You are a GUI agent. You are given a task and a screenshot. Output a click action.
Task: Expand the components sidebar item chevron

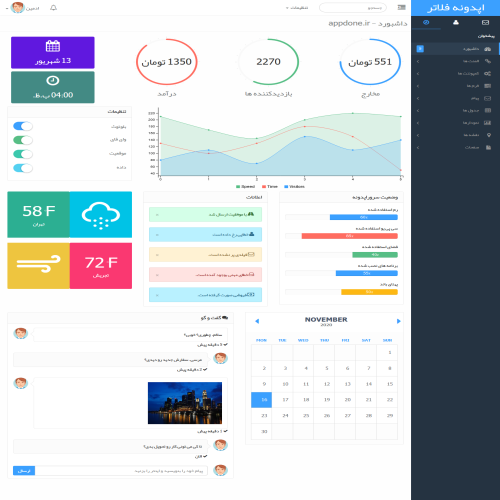(418, 74)
